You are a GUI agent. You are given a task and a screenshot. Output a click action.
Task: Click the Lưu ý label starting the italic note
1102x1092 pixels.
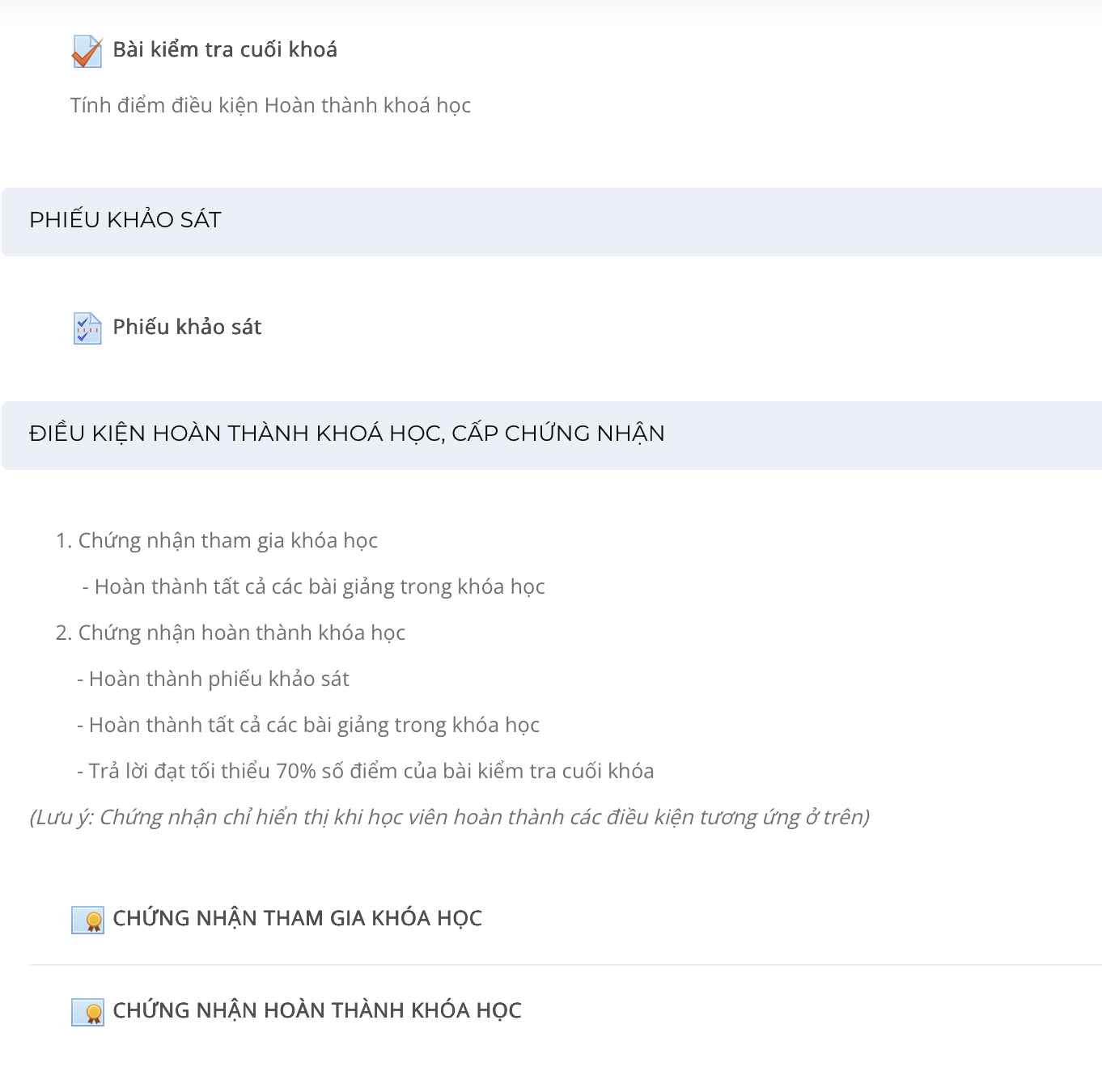point(61,818)
